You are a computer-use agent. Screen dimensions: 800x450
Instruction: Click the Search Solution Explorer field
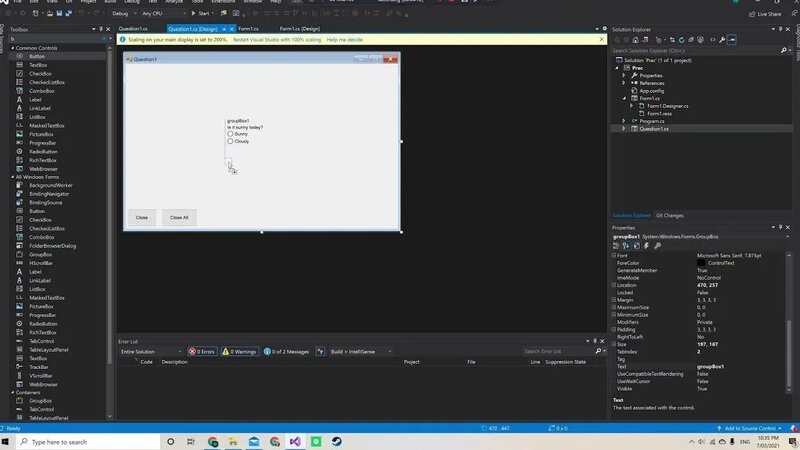click(696, 51)
